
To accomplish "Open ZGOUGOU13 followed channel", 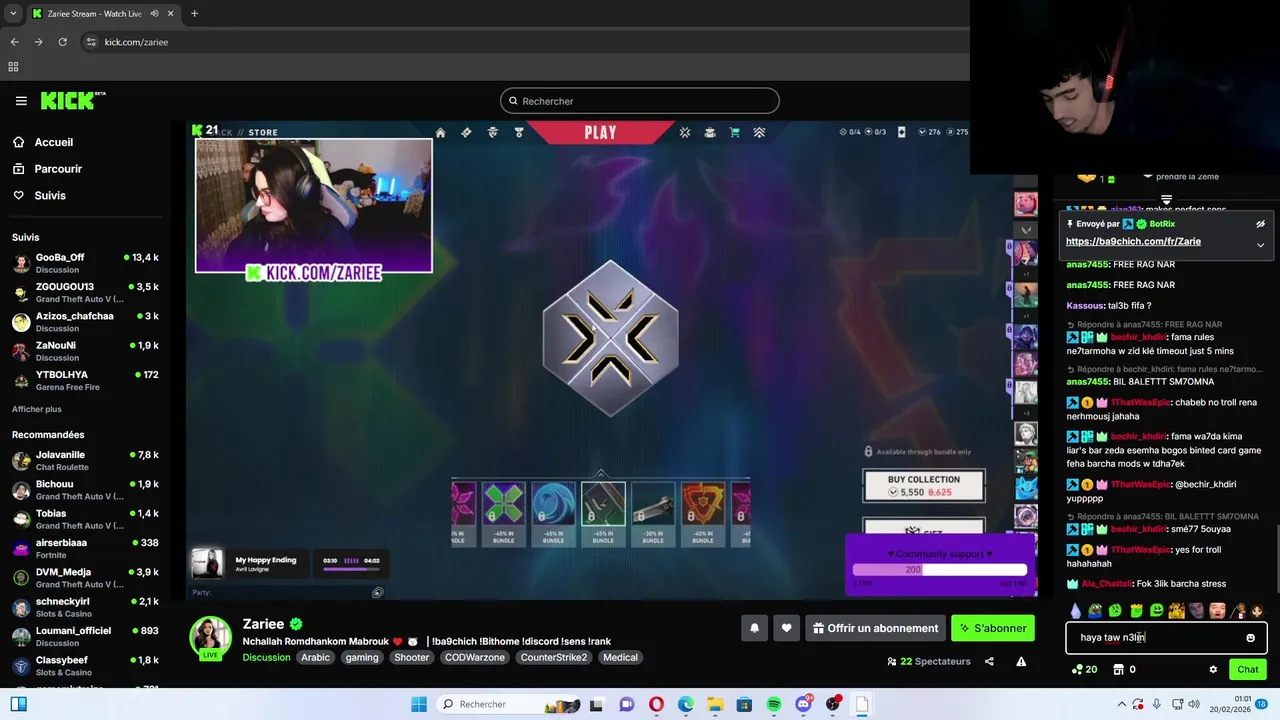I will 85,292.
